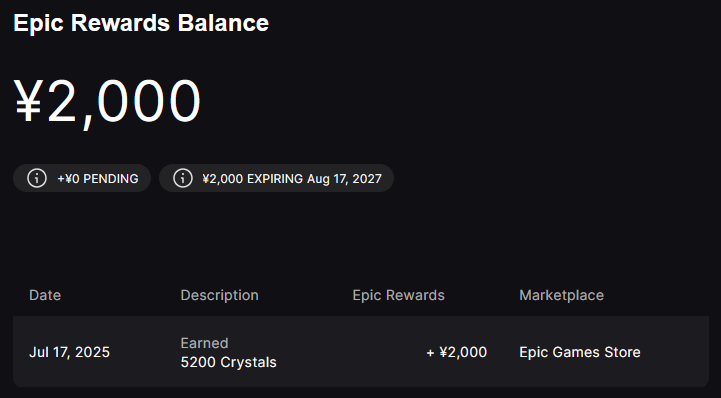Click the PENDING word in first badge

click(x=111, y=179)
